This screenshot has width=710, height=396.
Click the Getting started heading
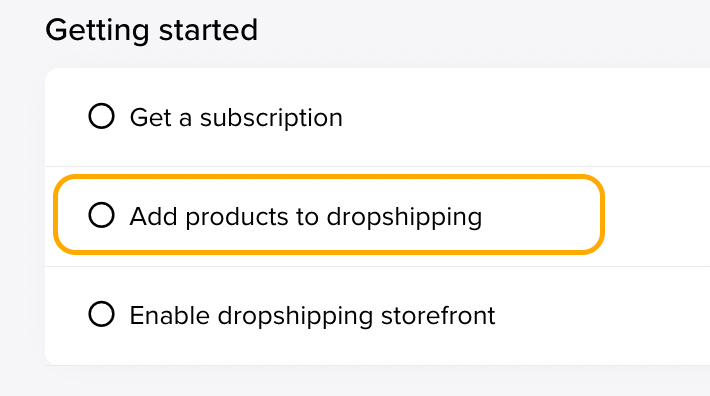152,30
